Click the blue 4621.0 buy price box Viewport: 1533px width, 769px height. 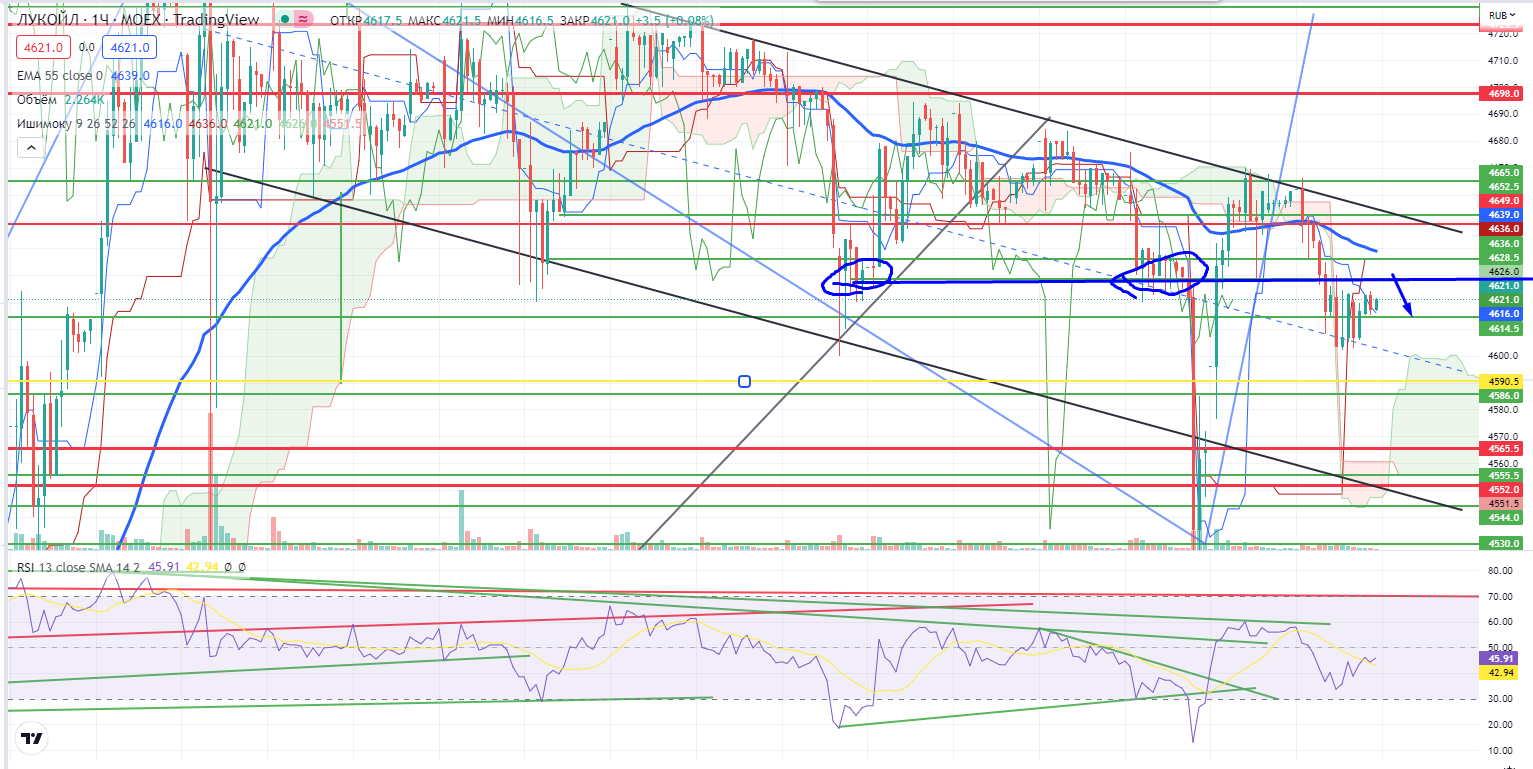coord(130,47)
